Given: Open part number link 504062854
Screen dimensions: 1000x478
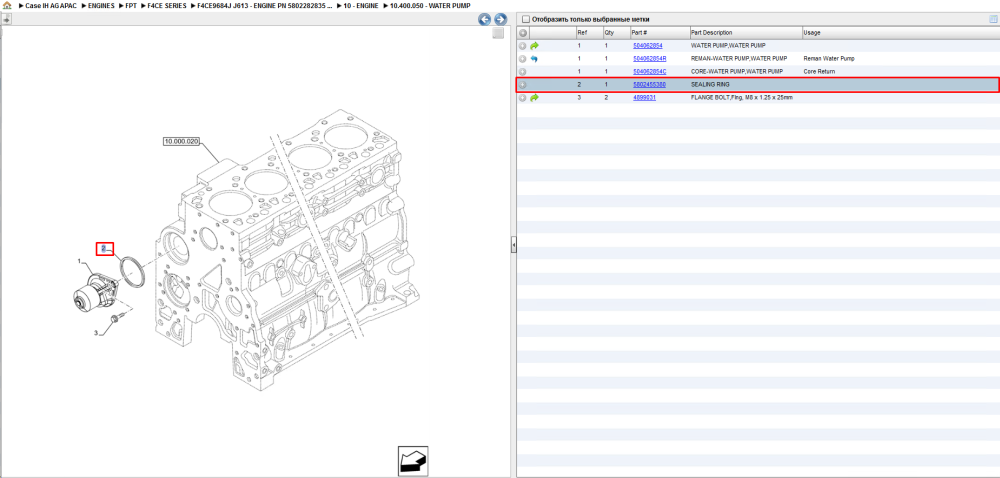Looking at the screenshot, I should coord(647,46).
